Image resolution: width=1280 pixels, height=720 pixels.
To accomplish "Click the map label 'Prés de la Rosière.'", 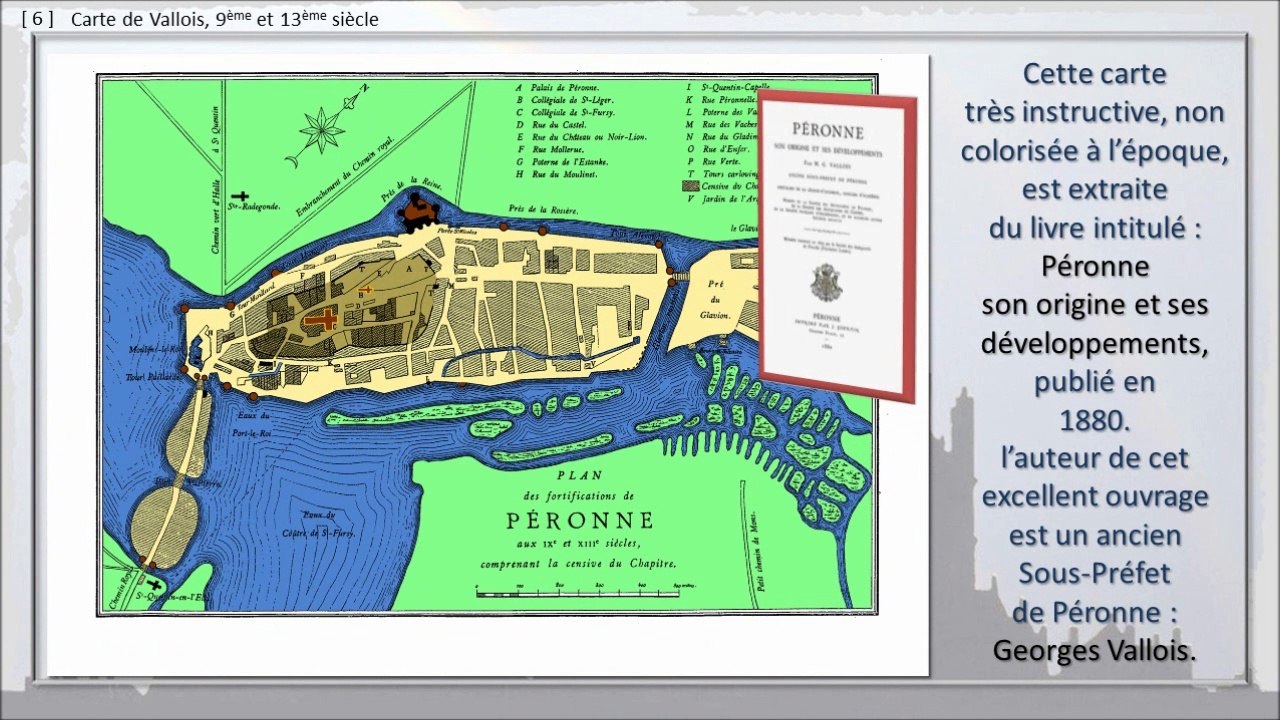I will pos(541,210).
